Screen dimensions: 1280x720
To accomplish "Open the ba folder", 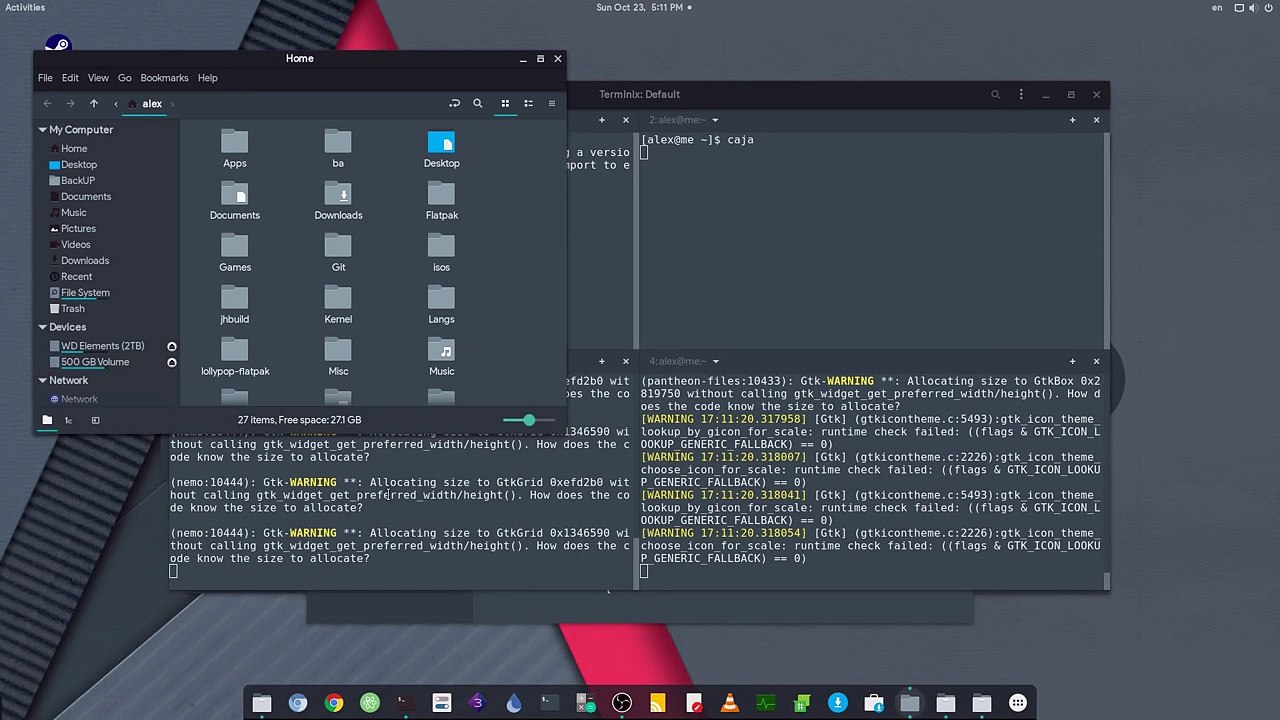I will pyautogui.click(x=338, y=149).
